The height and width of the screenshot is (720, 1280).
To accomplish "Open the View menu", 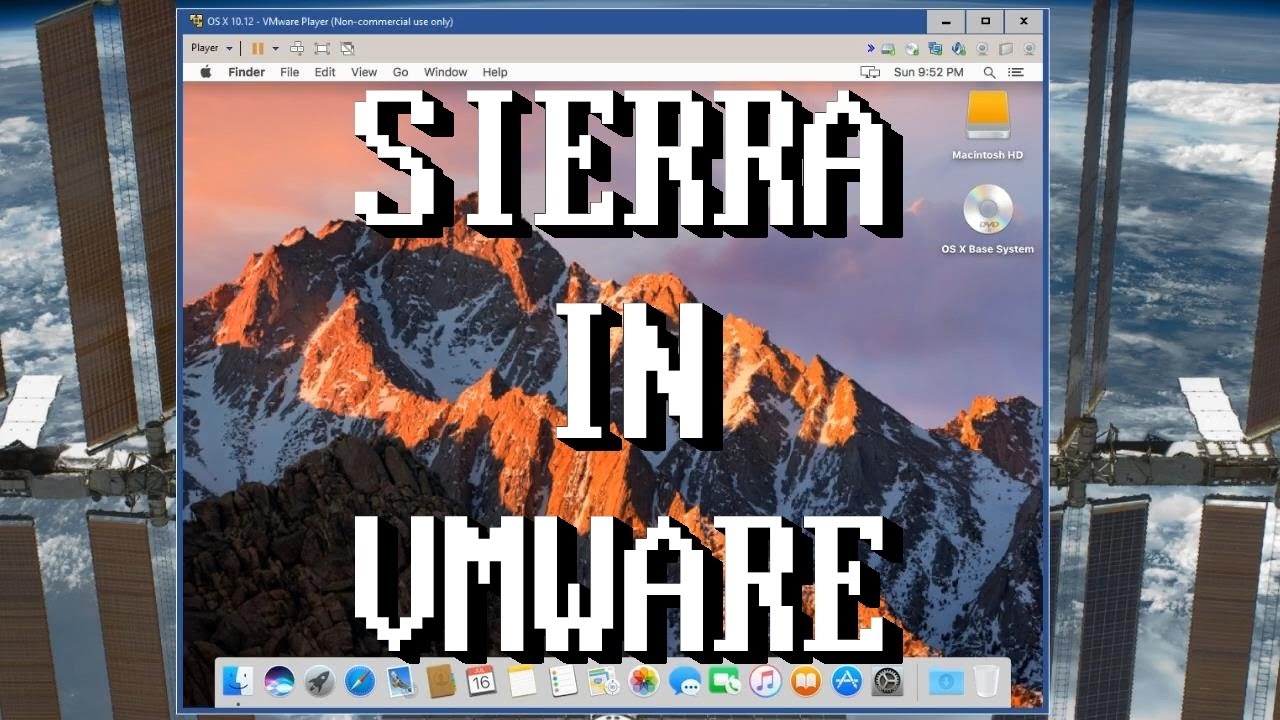I will pyautogui.click(x=364, y=72).
